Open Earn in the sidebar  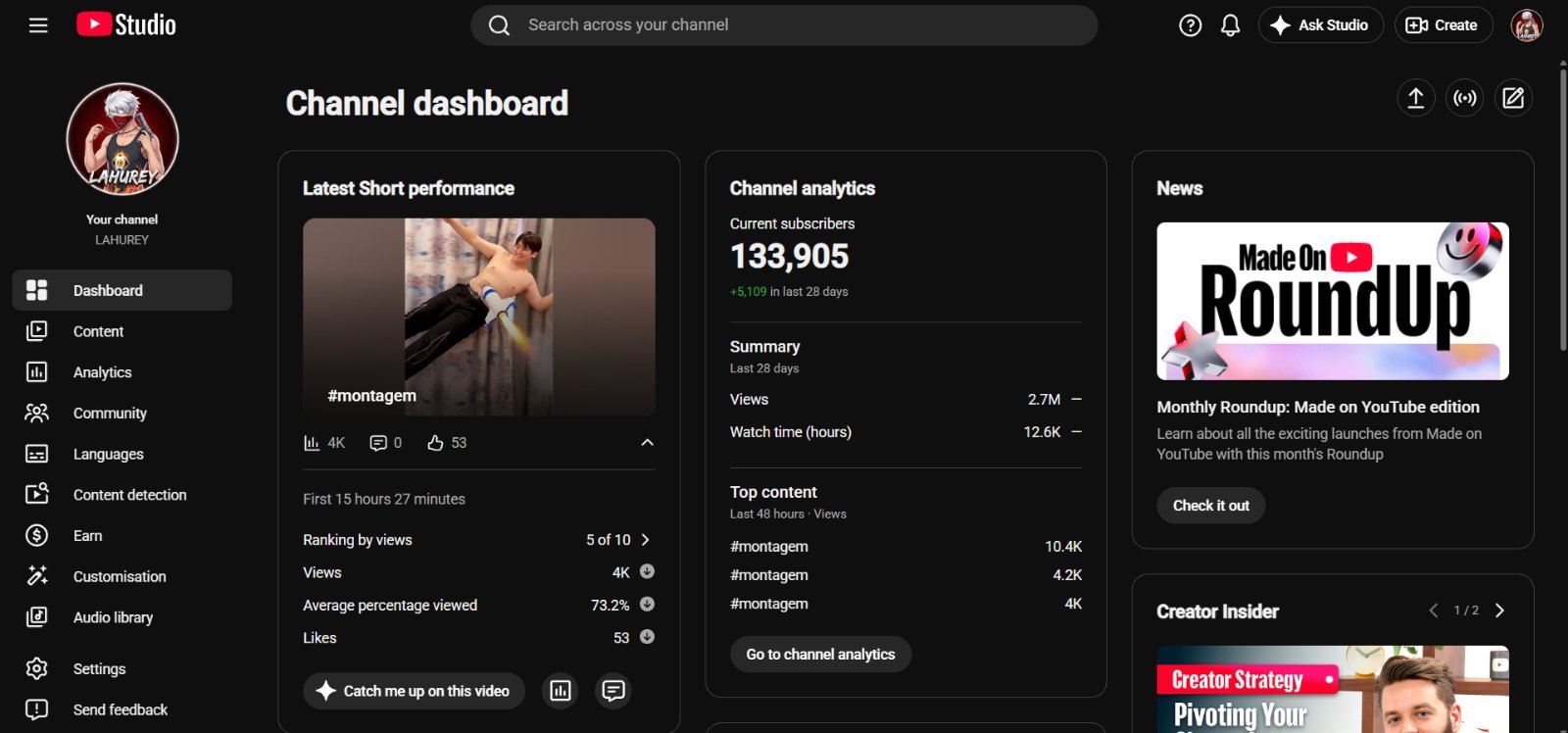122,536
